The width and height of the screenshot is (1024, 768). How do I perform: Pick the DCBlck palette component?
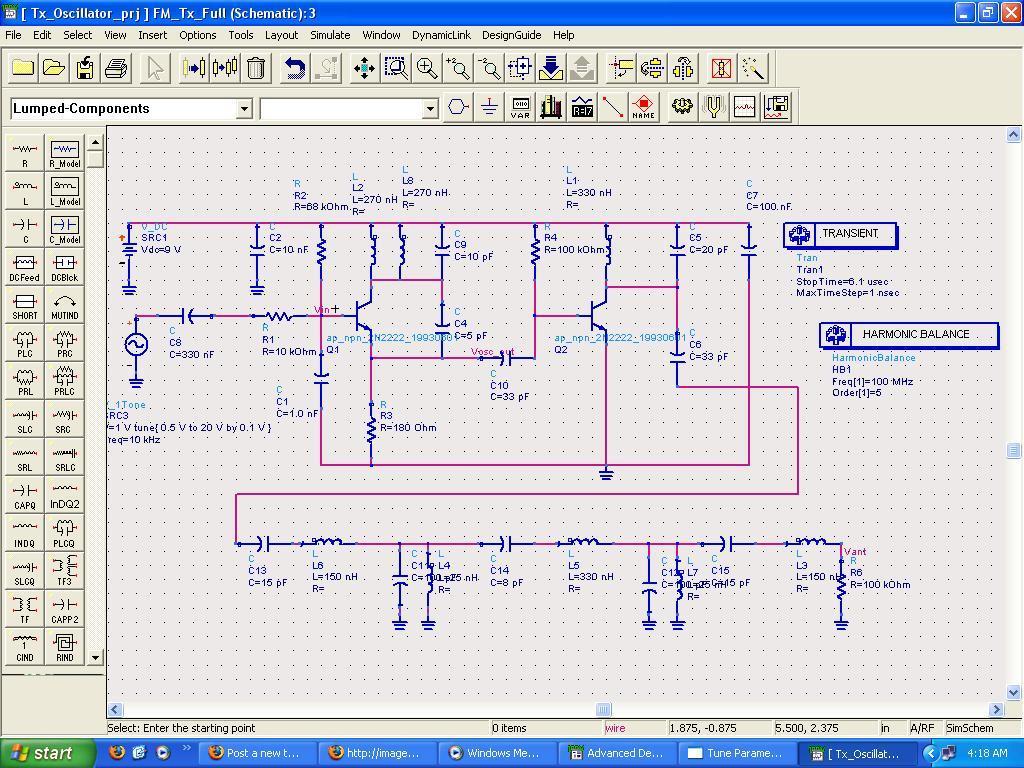point(65,266)
